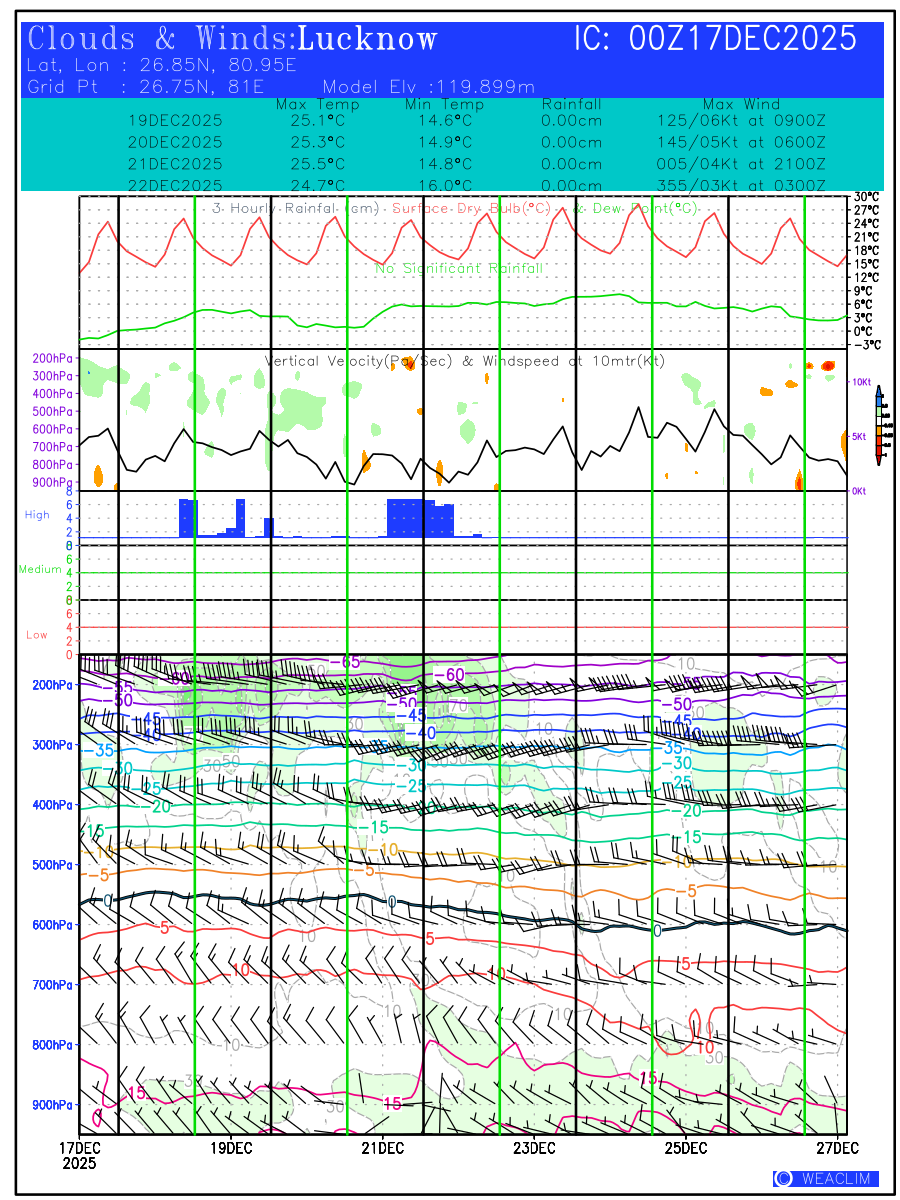
Task: Click the 21DEC marker on the time axis
Action: [382, 1146]
